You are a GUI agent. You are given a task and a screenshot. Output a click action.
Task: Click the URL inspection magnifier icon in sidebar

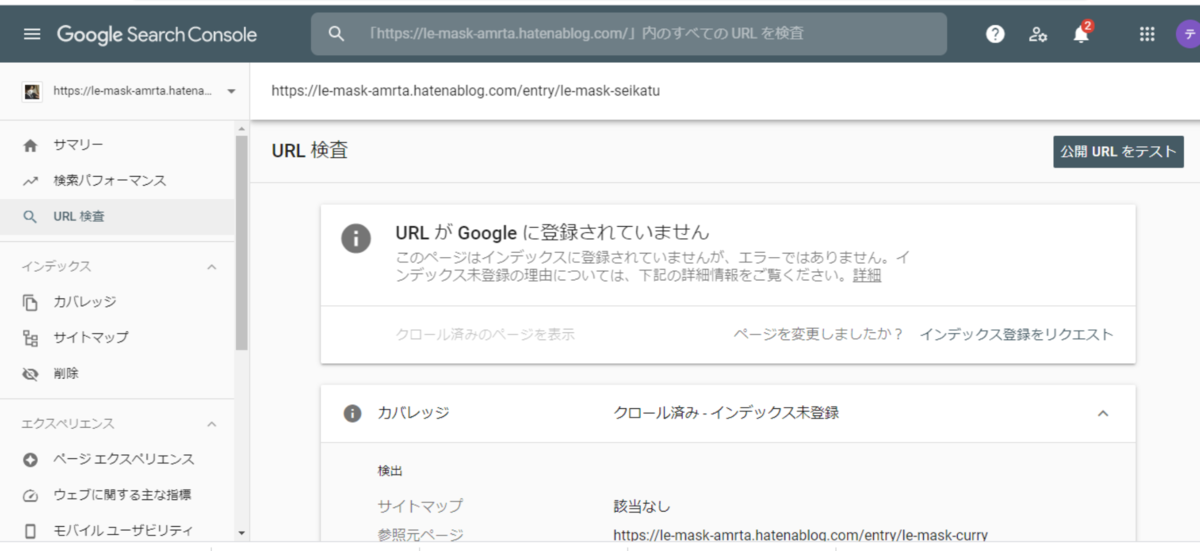31,216
